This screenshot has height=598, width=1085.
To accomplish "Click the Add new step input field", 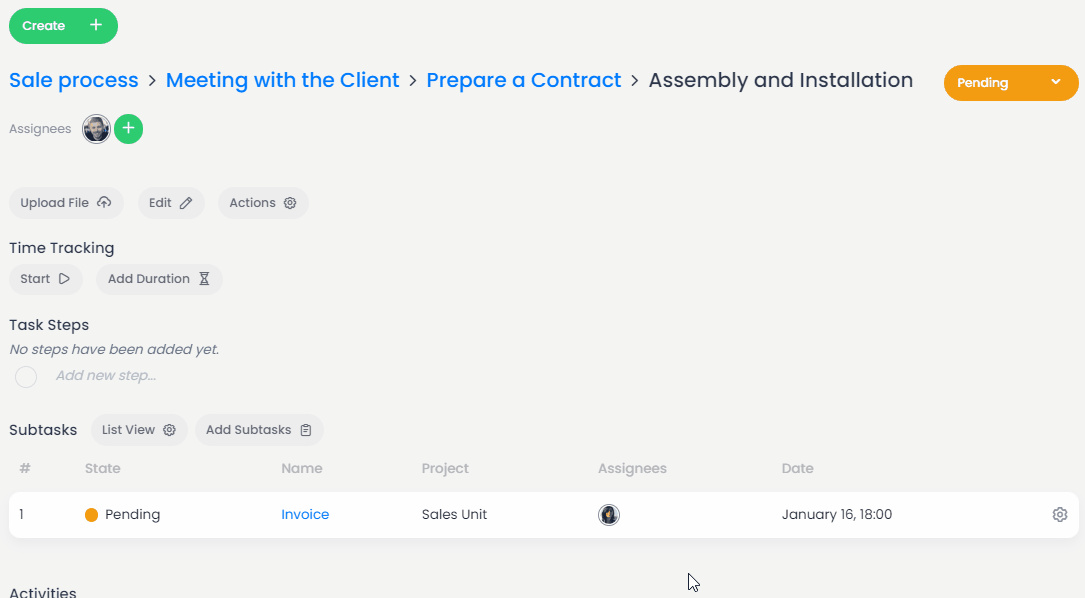I will tap(106, 376).
